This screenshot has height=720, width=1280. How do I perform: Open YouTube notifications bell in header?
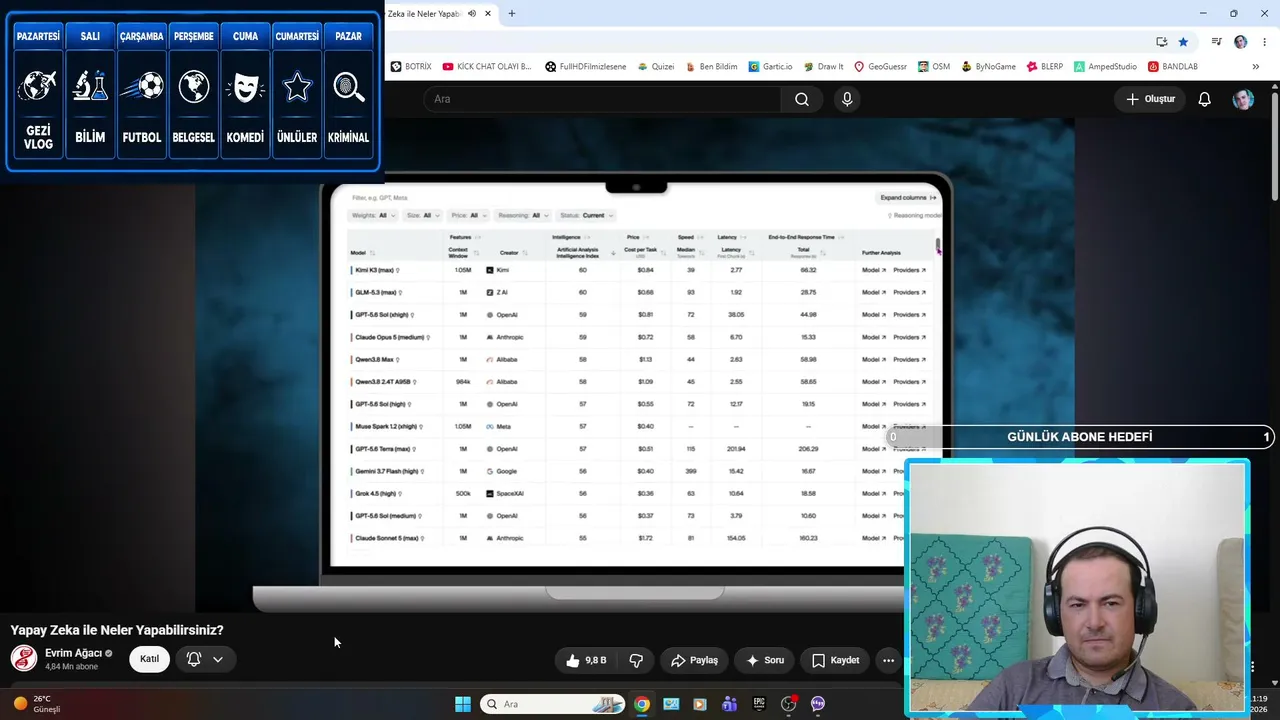coord(1205,99)
